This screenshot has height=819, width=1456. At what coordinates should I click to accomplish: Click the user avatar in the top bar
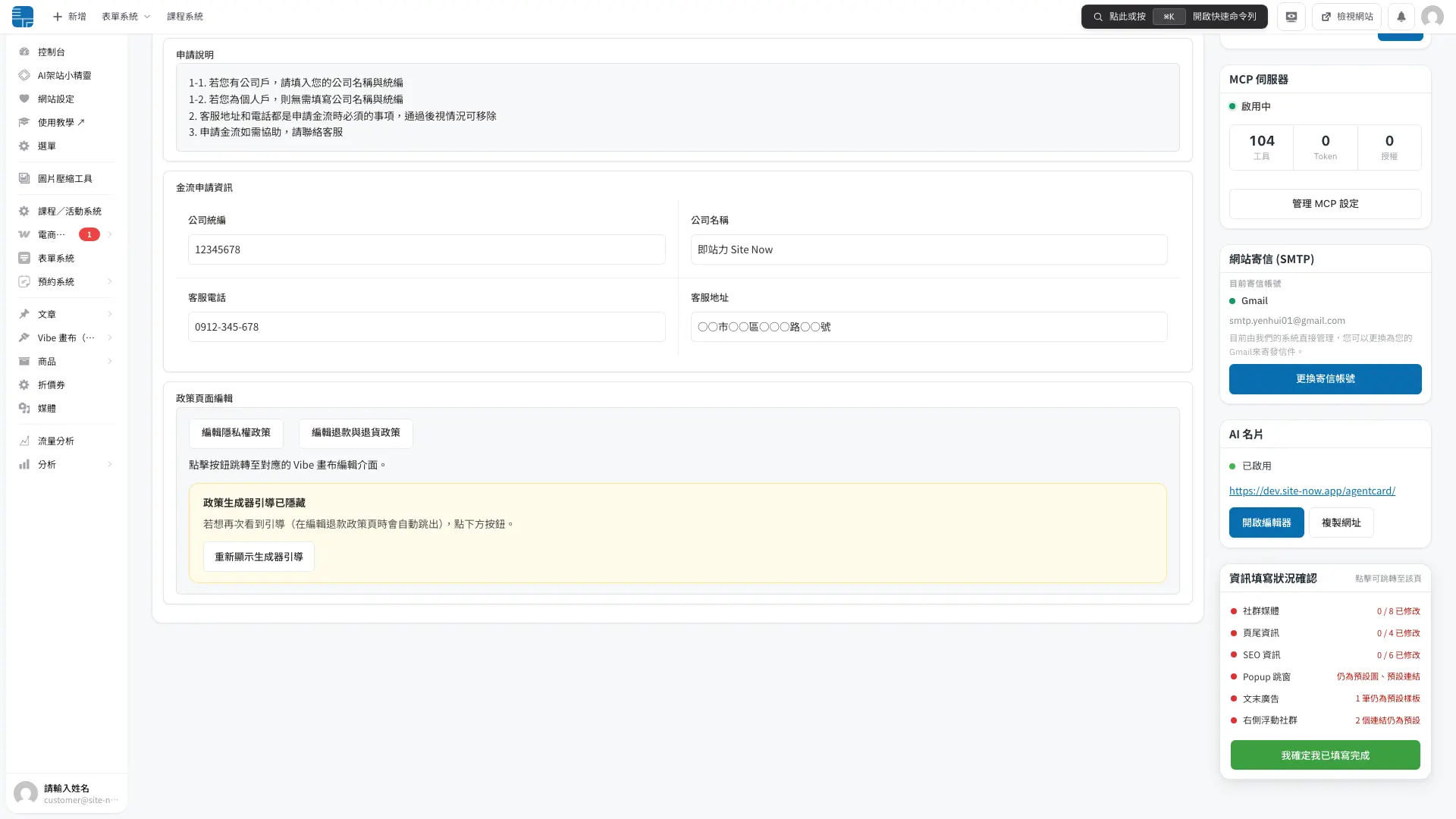[x=1432, y=17]
